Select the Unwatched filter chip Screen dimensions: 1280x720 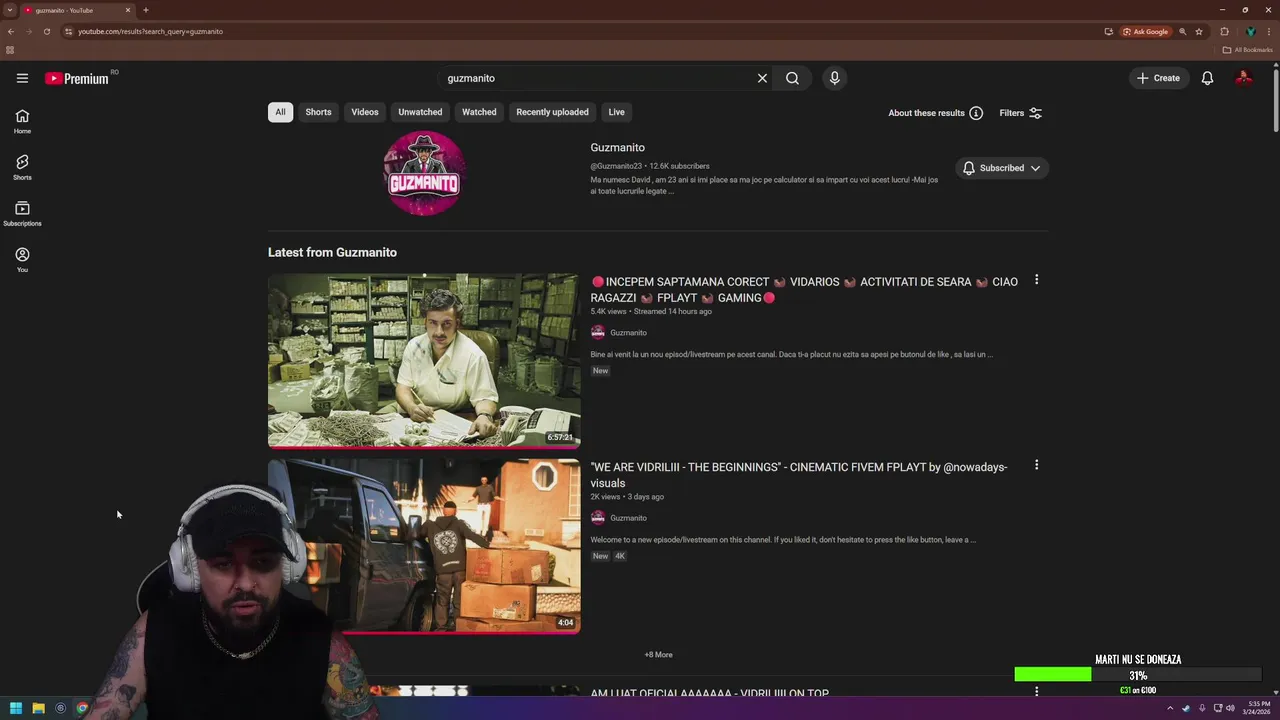420,112
